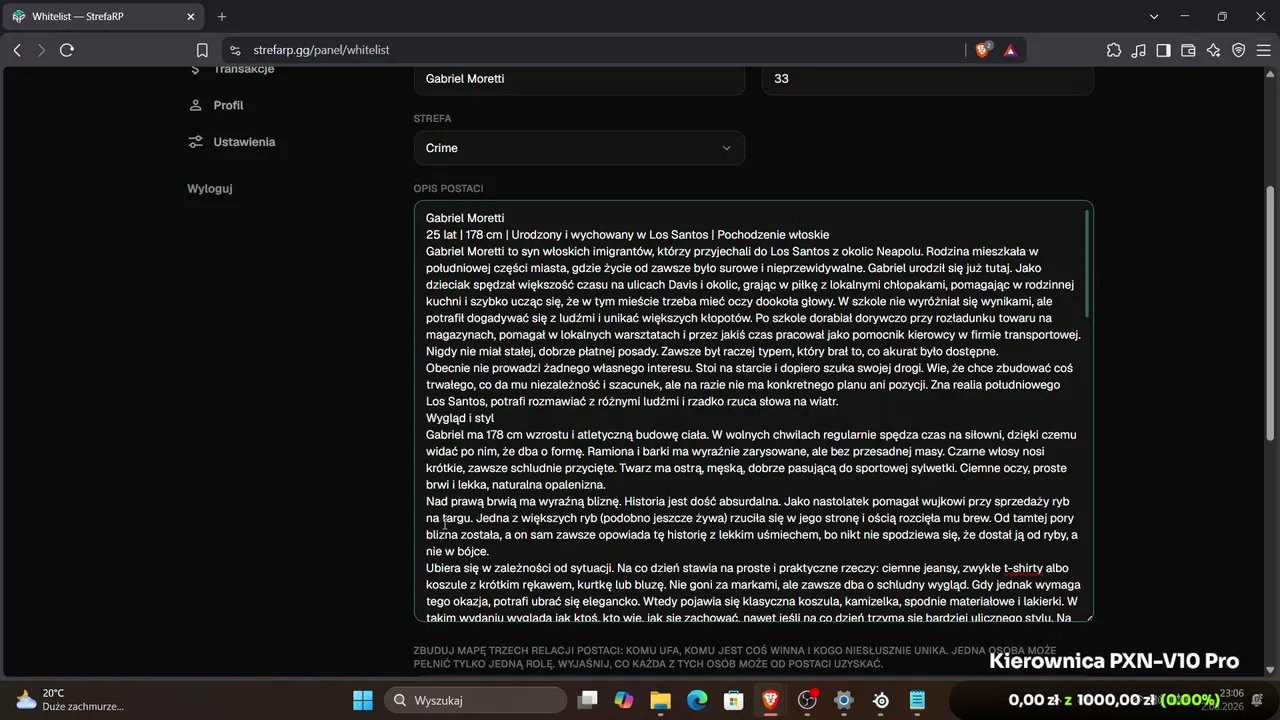This screenshot has height=720, width=1280.
Task: Open the media playlist music note icon
Action: tap(1138, 50)
